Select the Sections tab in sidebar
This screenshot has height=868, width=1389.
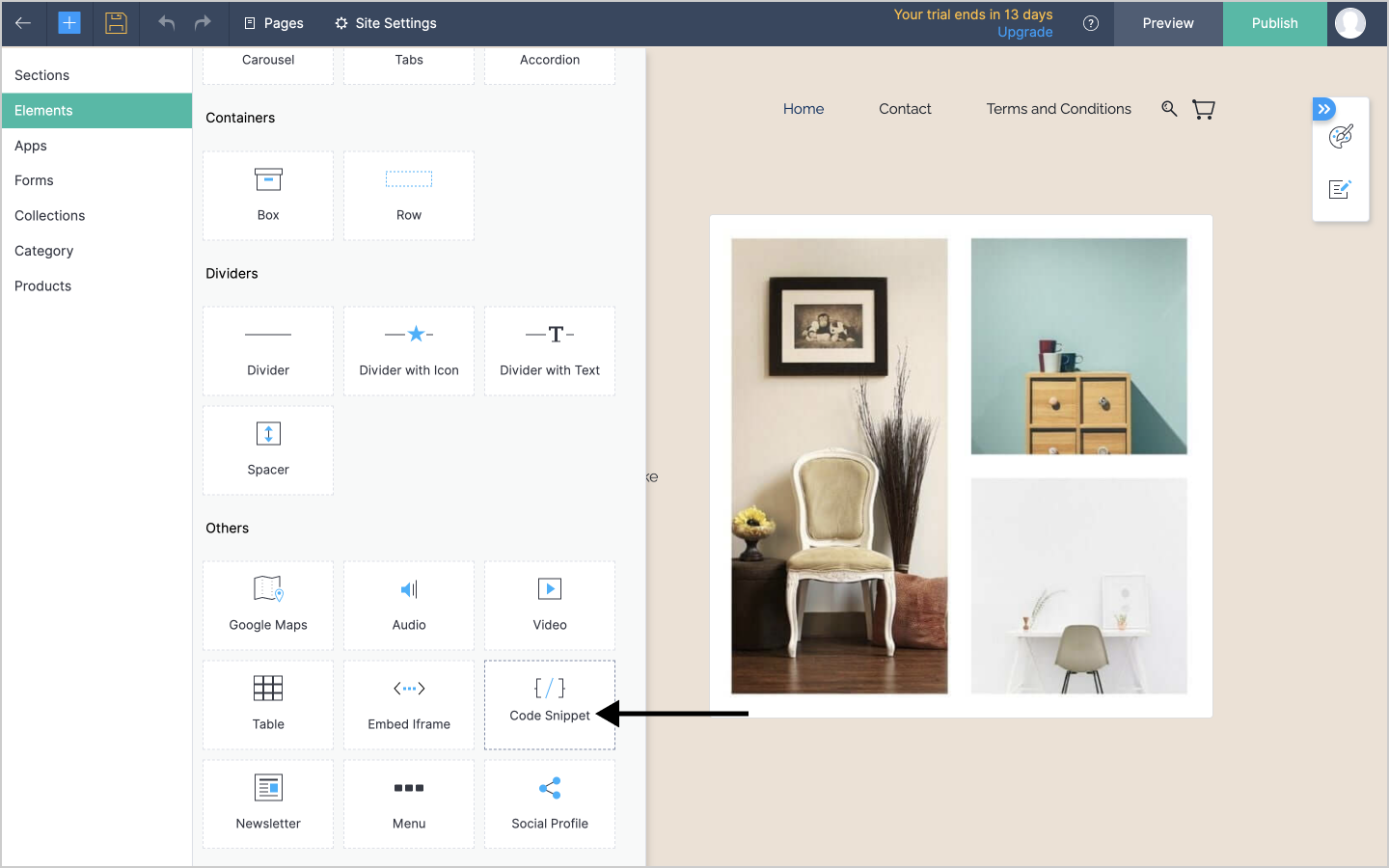point(96,75)
